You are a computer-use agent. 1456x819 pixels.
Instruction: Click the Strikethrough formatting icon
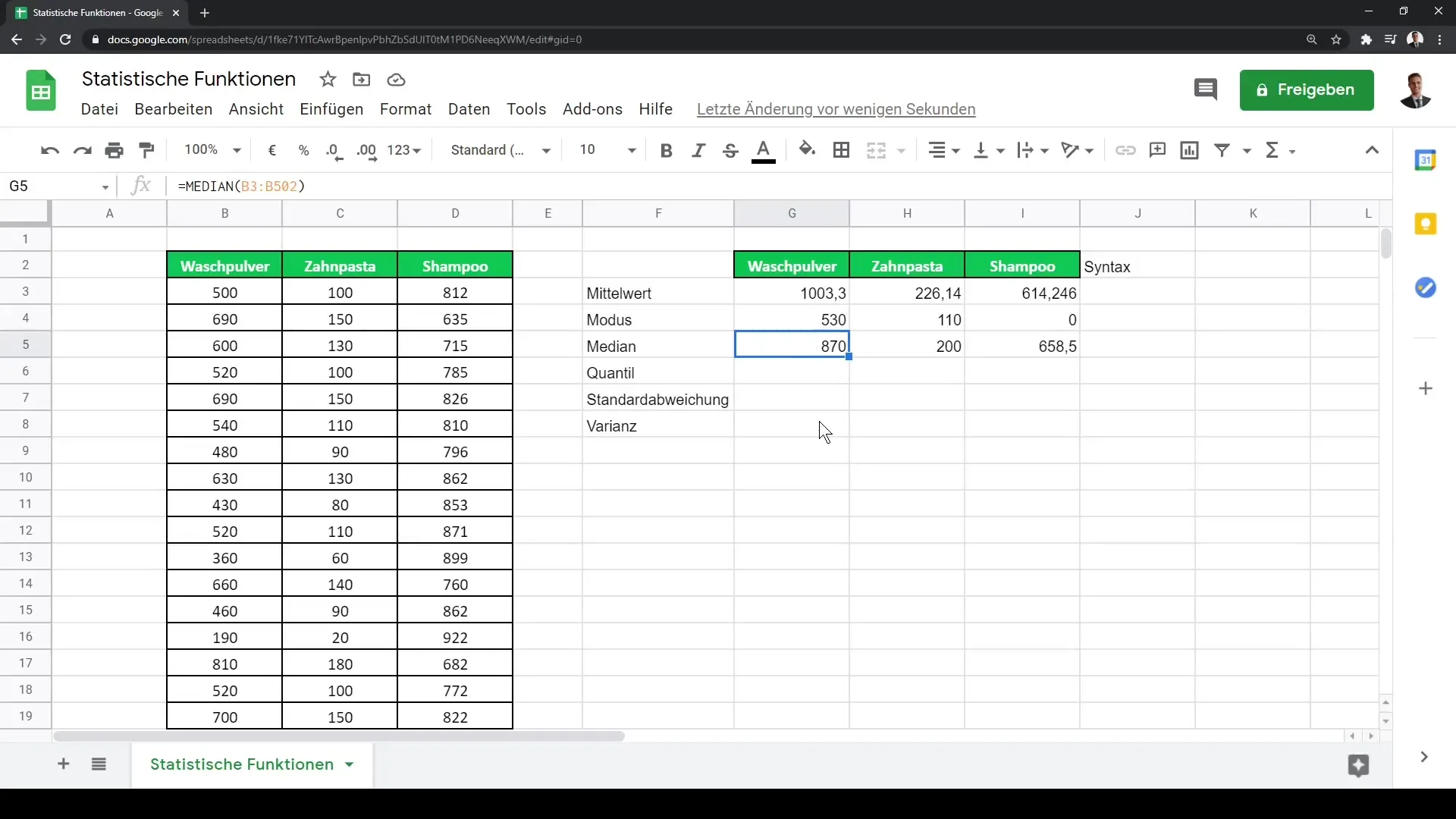tap(731, 150)
